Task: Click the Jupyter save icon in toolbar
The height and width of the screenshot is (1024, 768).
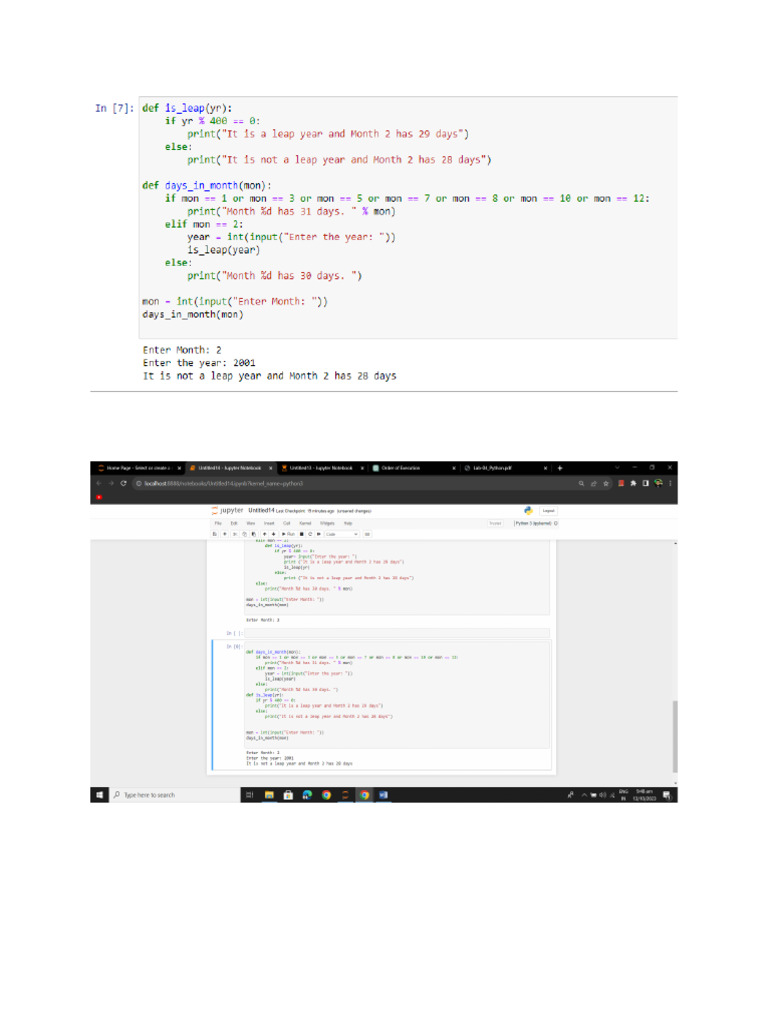Action: pyautogui.click(x=215, y=534)
